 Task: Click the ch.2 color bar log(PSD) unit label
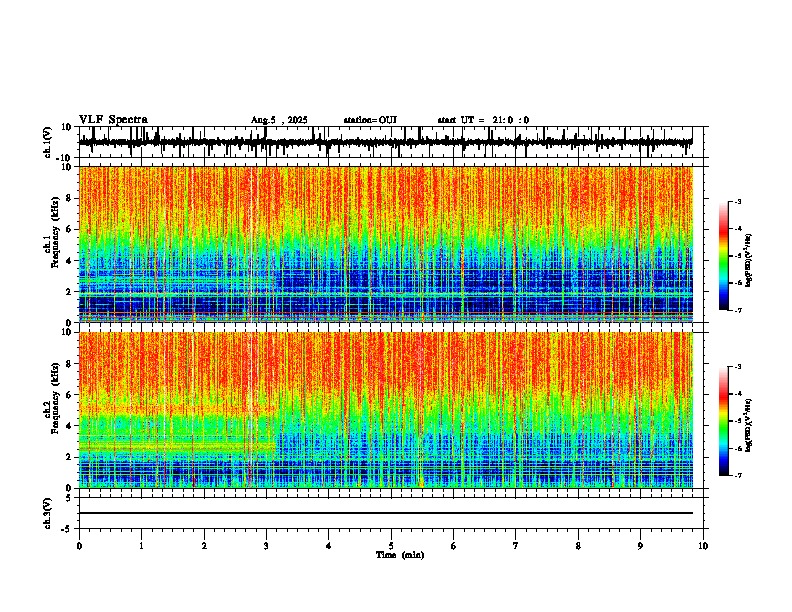tap(749, 426)
